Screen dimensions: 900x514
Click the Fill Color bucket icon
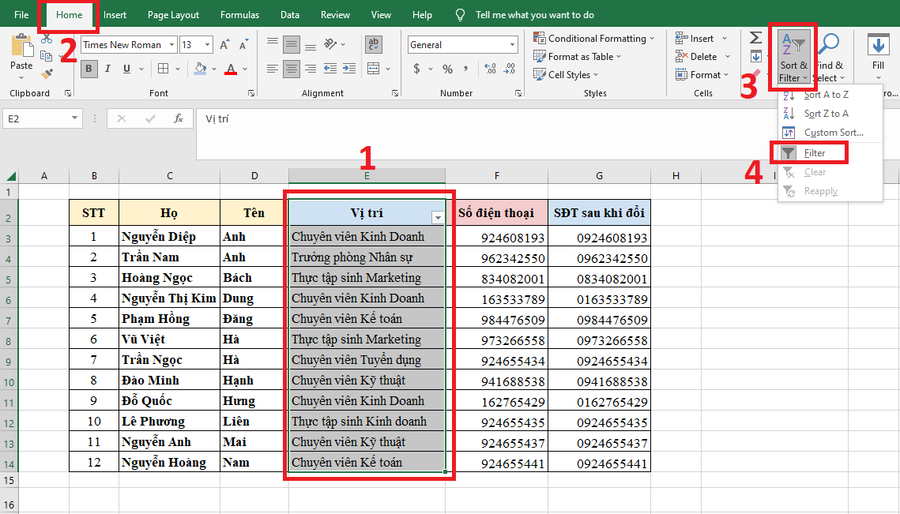(200, 69)
